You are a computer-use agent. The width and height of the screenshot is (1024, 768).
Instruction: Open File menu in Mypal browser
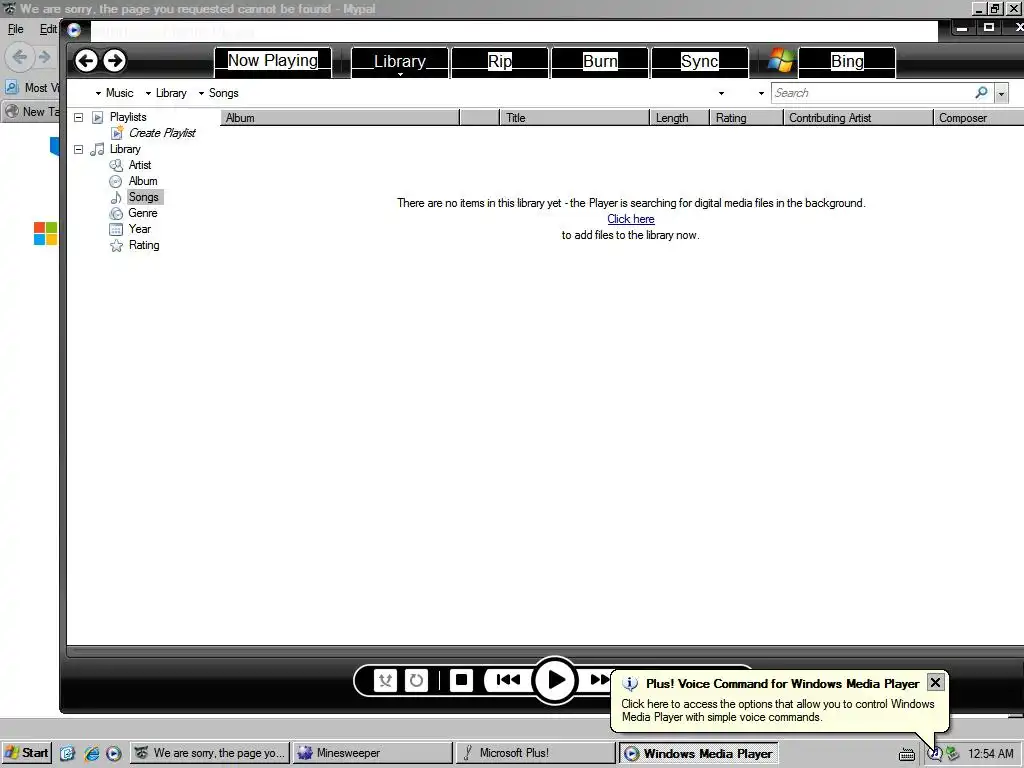[x=16, y=29]
